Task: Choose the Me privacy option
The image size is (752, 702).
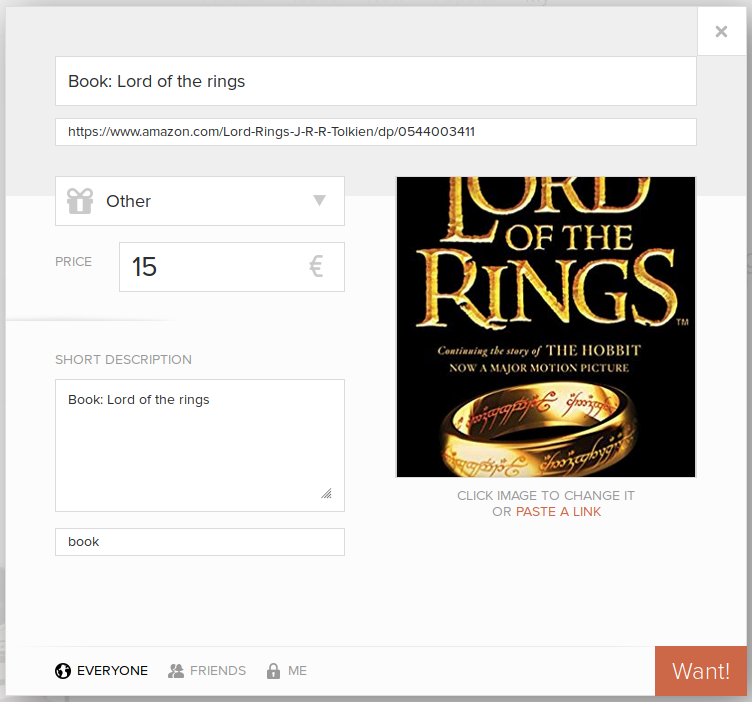Action: tap(297, 671)
